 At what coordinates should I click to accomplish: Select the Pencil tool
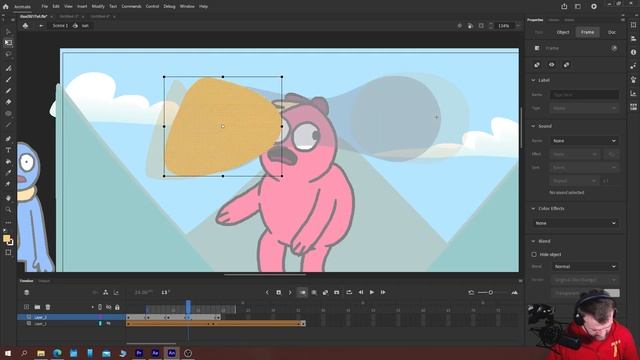8,91
